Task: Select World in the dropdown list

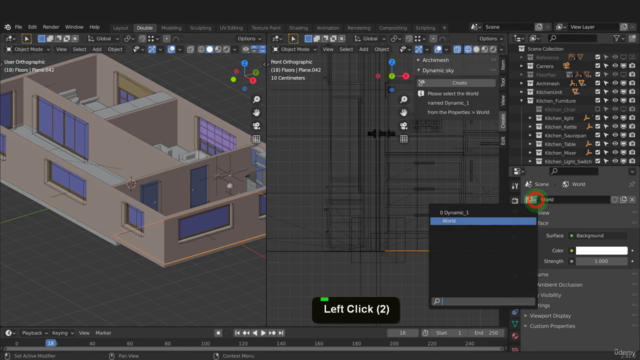Action: [483, 221]
